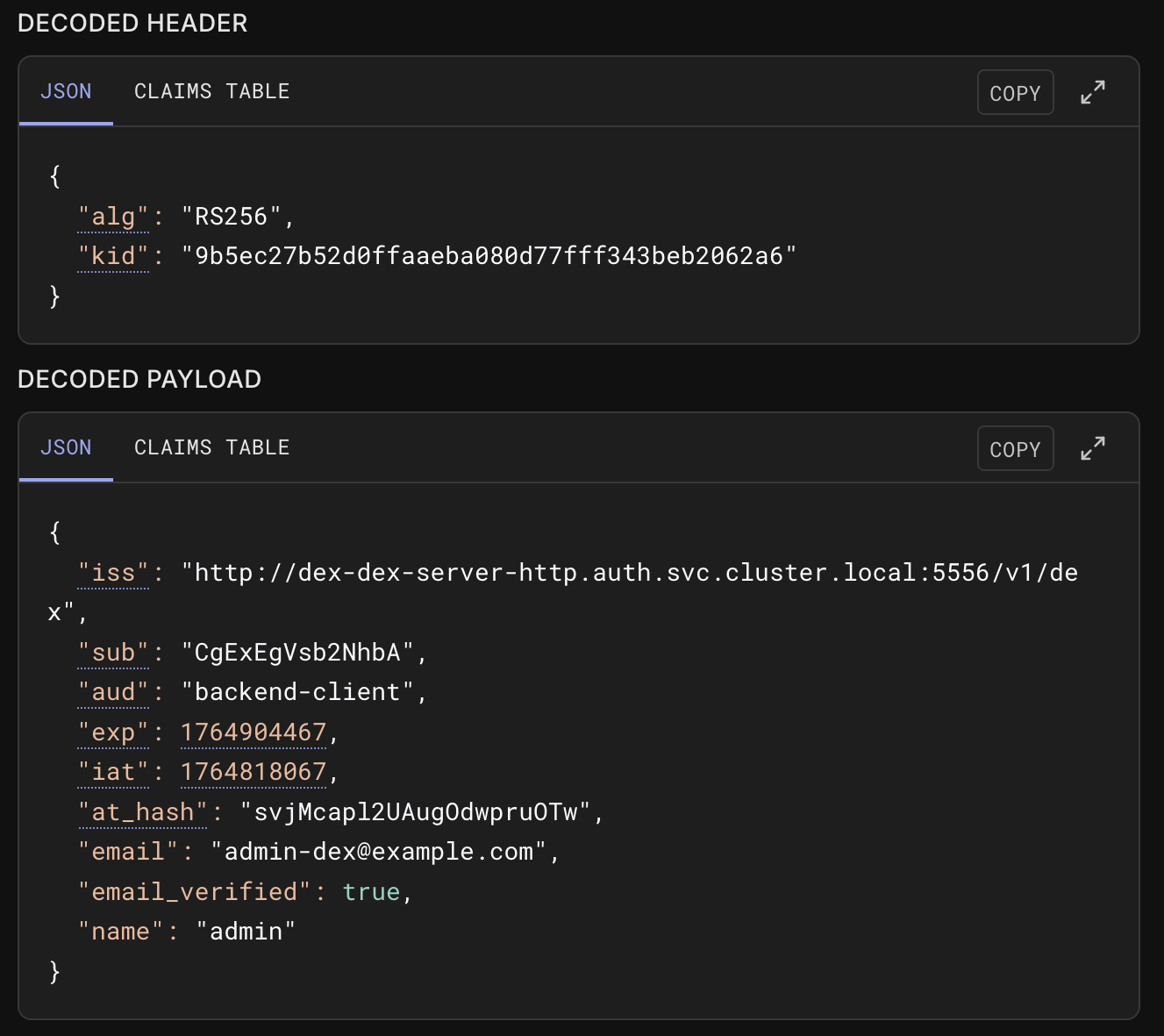Open the kid claim description
The width and height of the screenshot is (1164, 1036).
113,256
